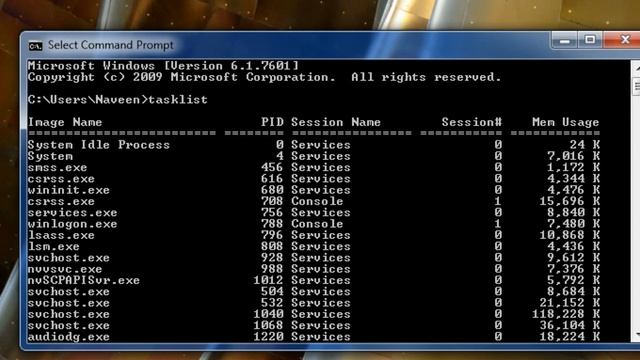Click 'Session#' column header

(x=472, y=122)
